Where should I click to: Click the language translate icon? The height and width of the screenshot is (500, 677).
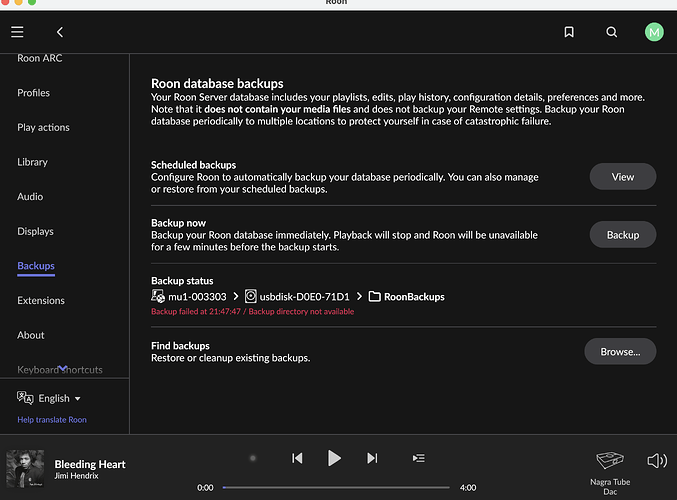[x=25, y=398]
